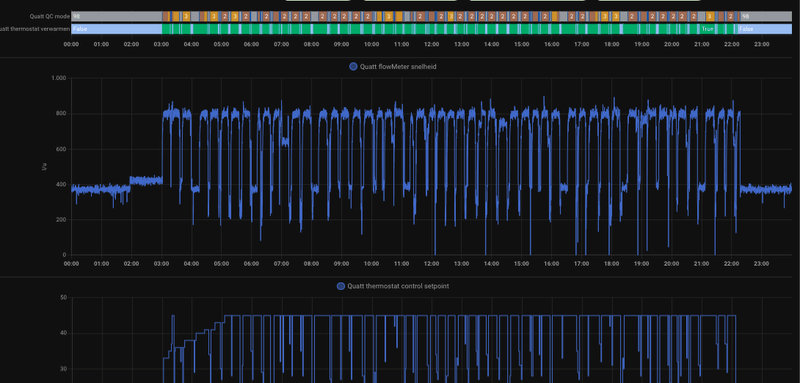Click 00:00 on the state timeline time axis

point(71,44)
